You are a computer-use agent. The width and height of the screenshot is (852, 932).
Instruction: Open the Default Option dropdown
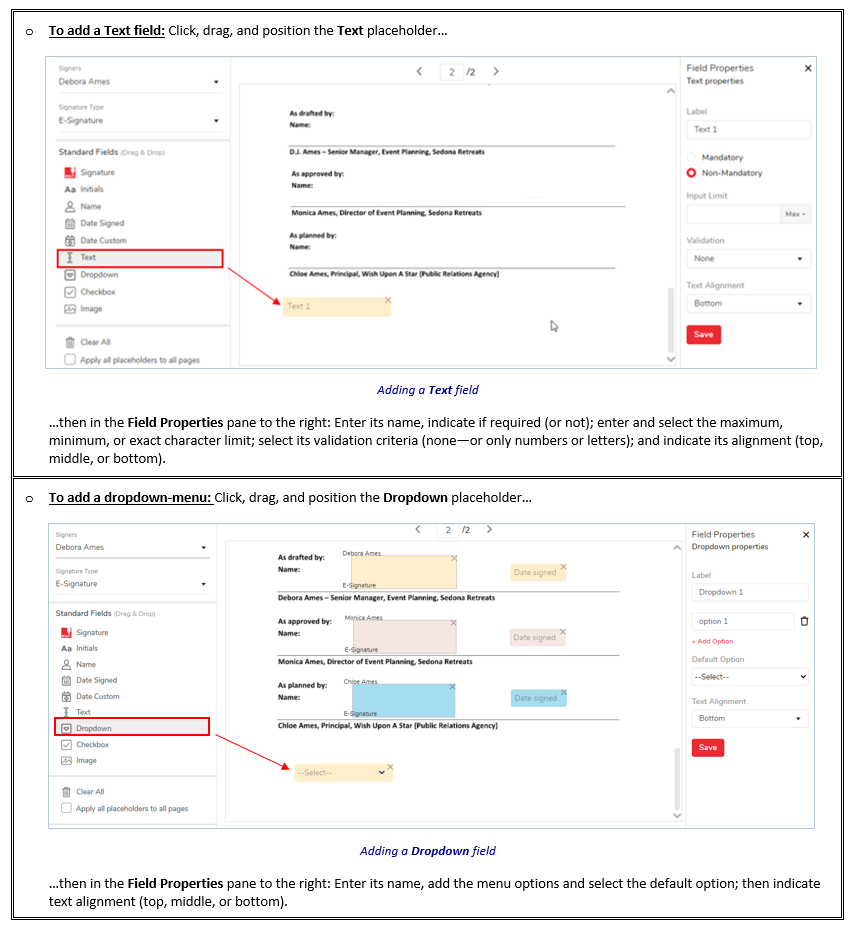[750, 677]
